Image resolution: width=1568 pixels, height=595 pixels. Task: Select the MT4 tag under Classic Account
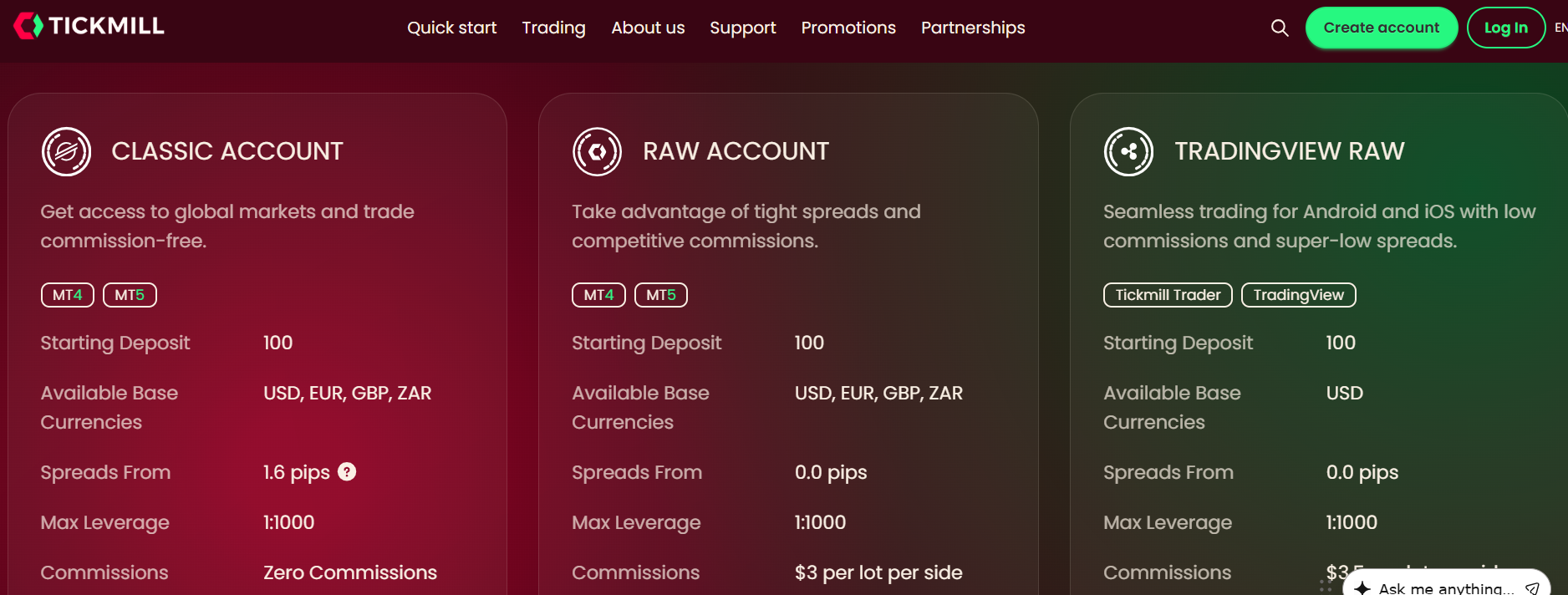pyautogui.click(x=68, y=295)
